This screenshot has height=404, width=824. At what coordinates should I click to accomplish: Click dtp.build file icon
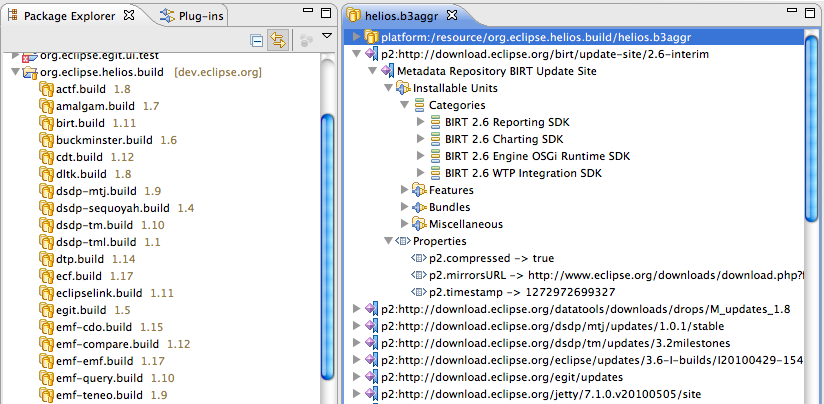coord(47,258)
